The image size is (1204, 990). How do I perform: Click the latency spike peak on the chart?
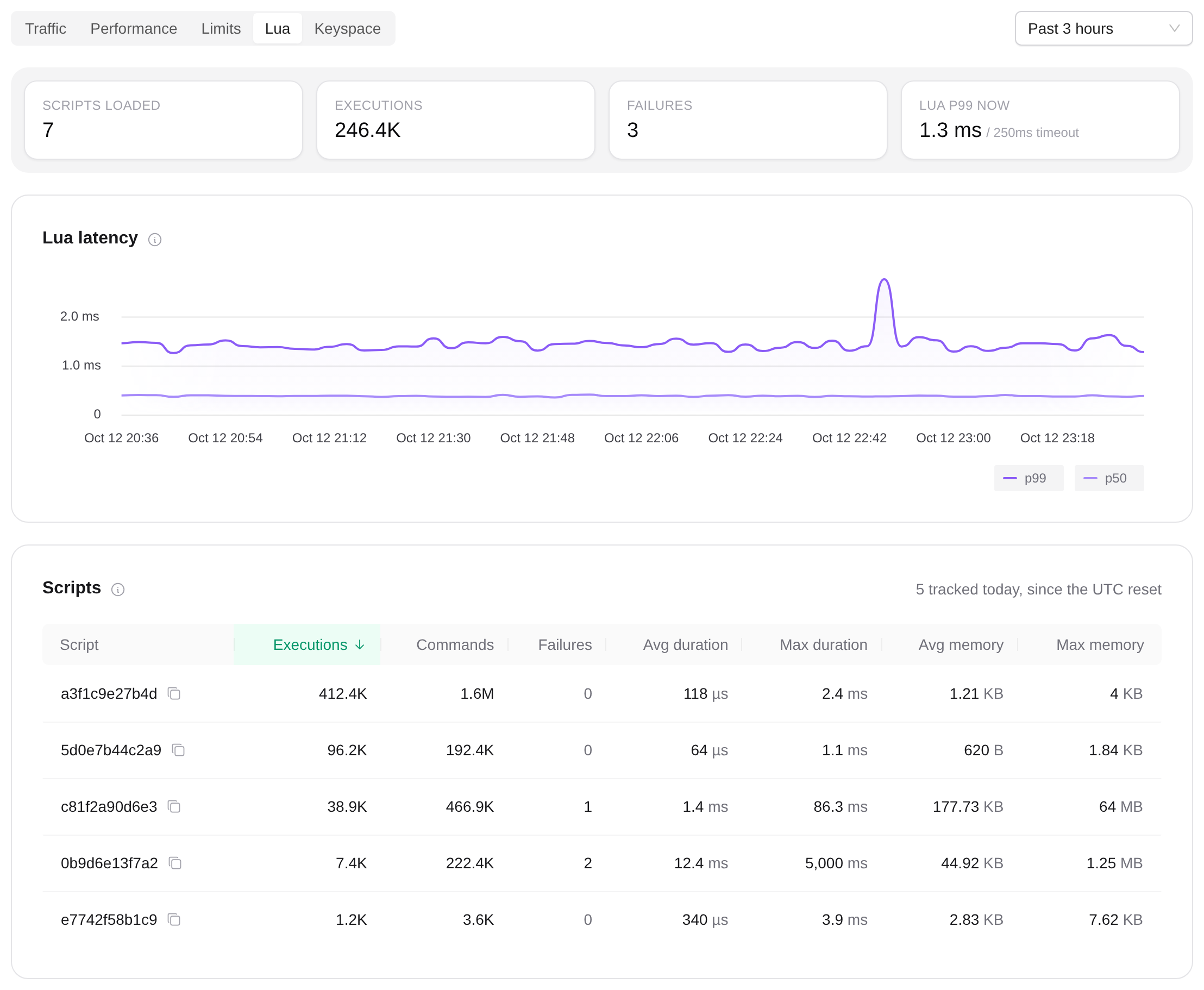point(884,279)
